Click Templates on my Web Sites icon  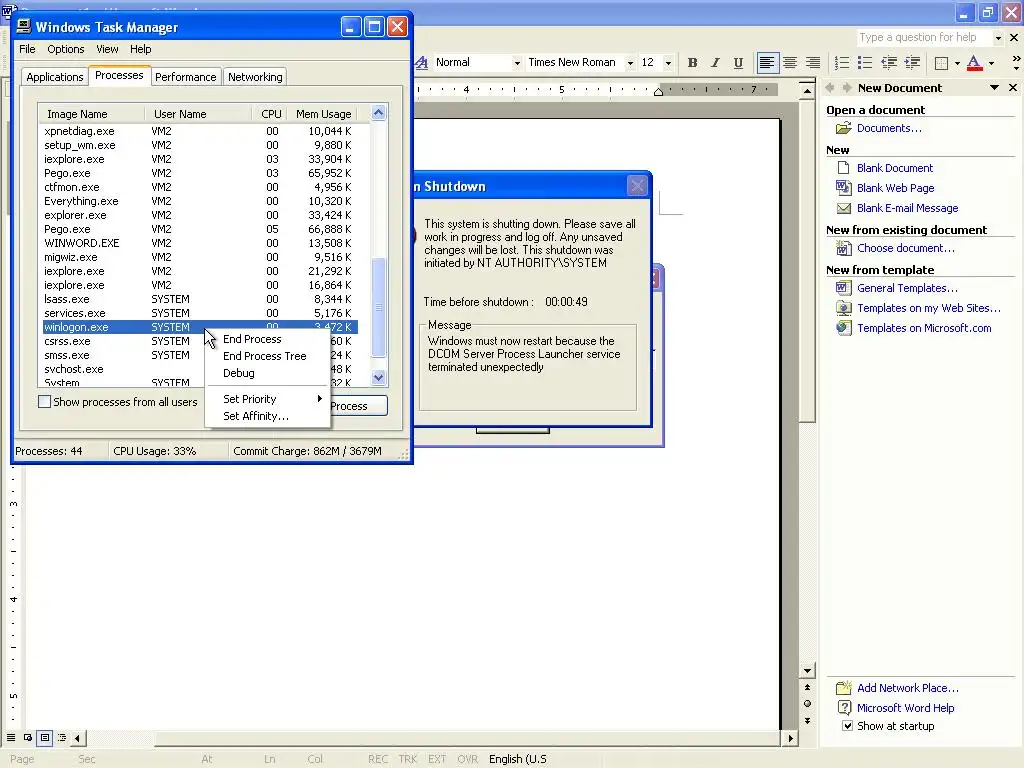[844, 308]
